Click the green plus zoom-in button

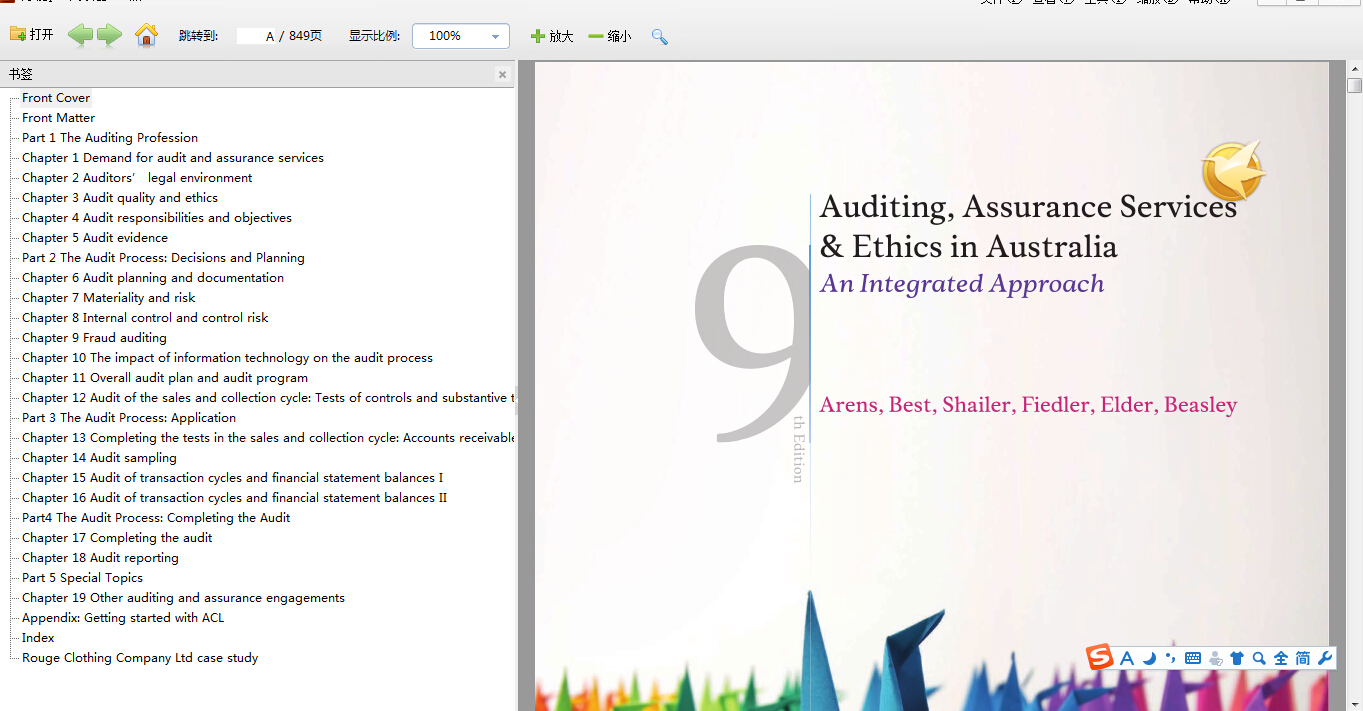pos(538,36)
